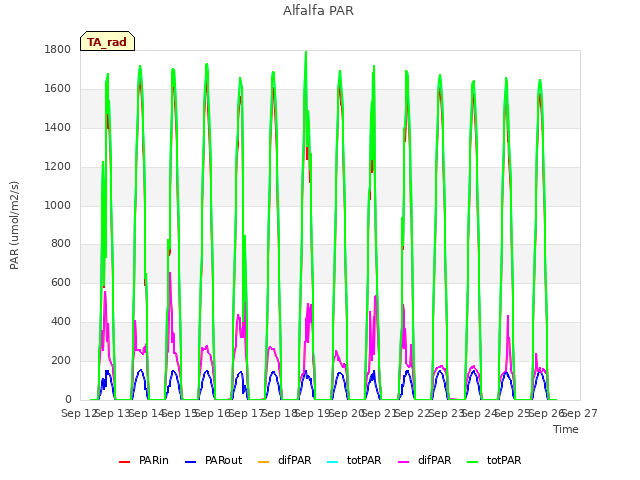Toggle the cyan totPAR legend entry
640x480 pixels.
pyautogui.click(x=354, y=460)
